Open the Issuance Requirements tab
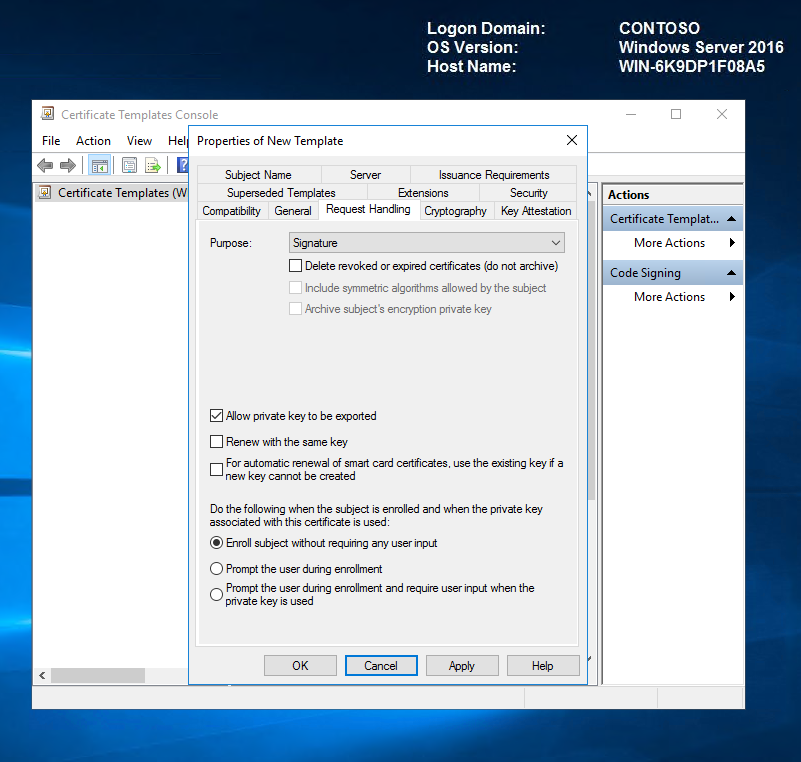Screen dimensions: 801x762 [x=493, y=175]
